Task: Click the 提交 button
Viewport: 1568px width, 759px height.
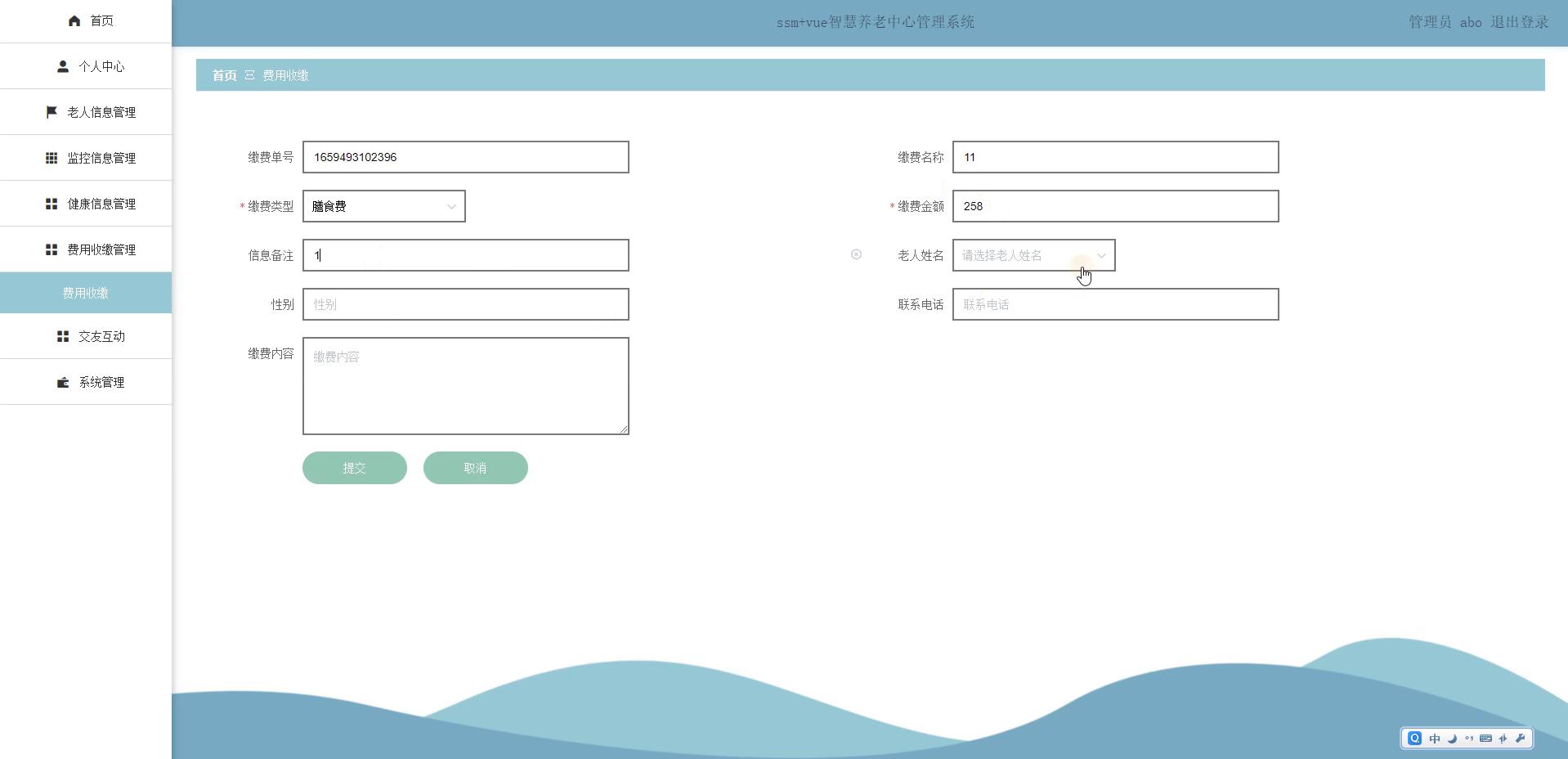Action: pyautogui.click(x=355, y=468)
